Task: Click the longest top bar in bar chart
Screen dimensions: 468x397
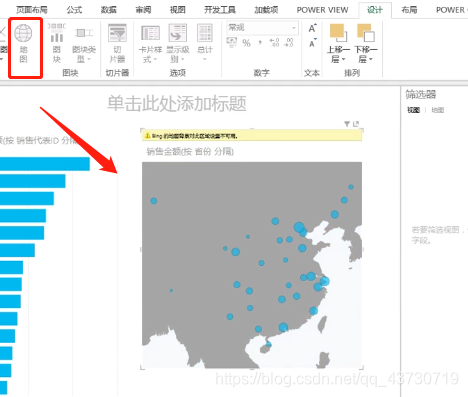Action: tap(45, 164)
